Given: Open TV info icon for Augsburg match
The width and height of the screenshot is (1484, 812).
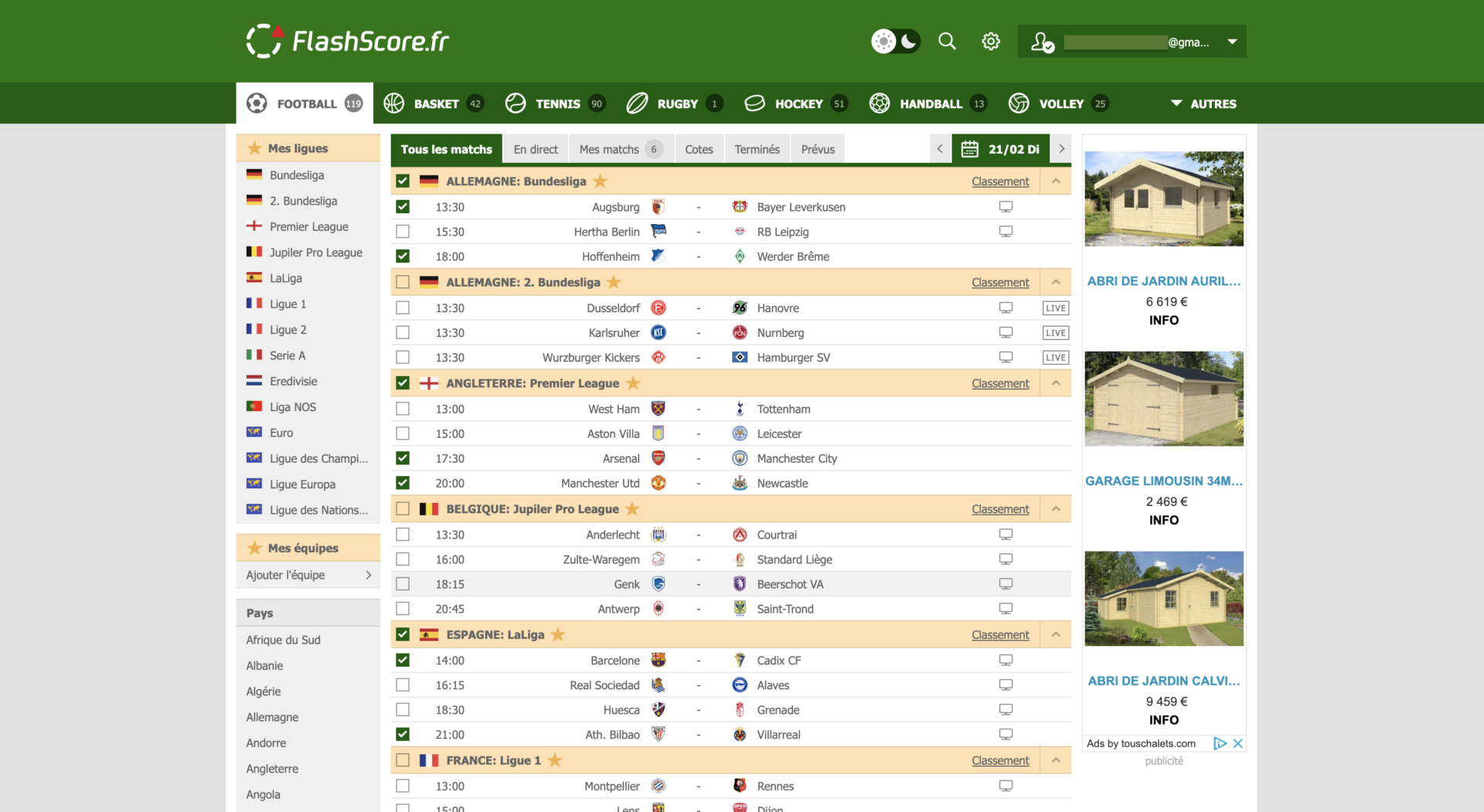Looking at the screenshot, I should [x=1006, y=206].
